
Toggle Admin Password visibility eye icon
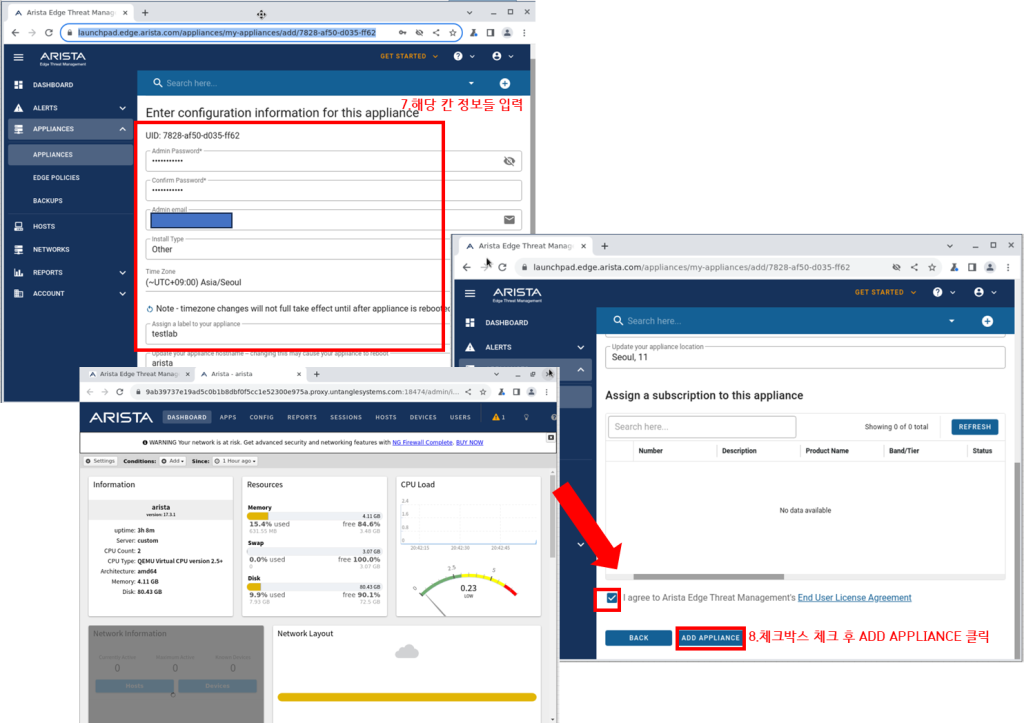point(509,161)
